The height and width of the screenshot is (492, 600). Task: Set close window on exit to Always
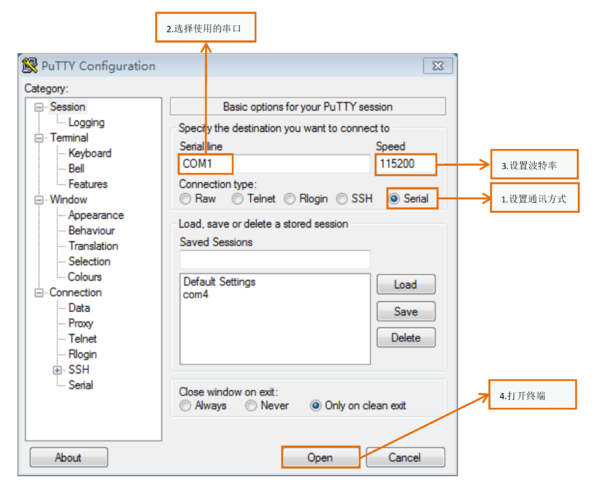[x=185, y=406]
